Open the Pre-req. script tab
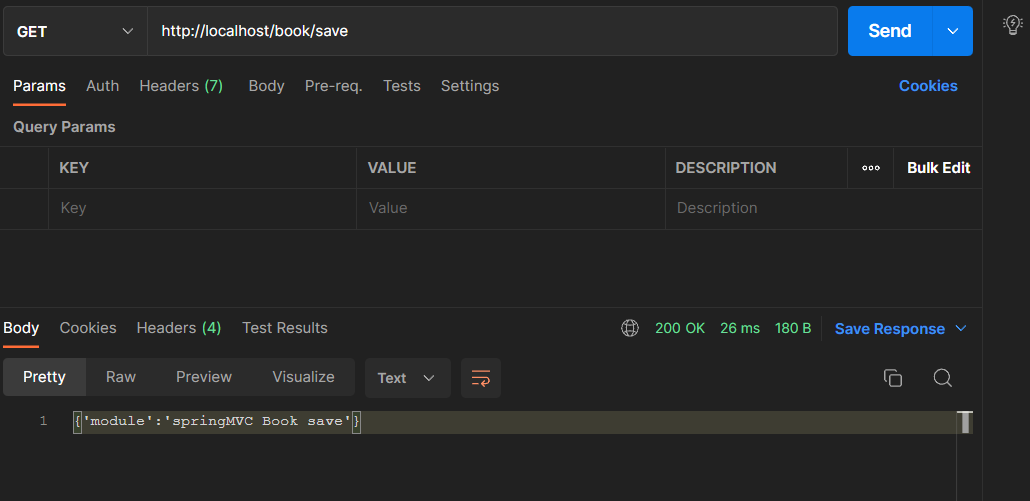The height and width of the screenshot is (501, 1030). coord(334,86)
